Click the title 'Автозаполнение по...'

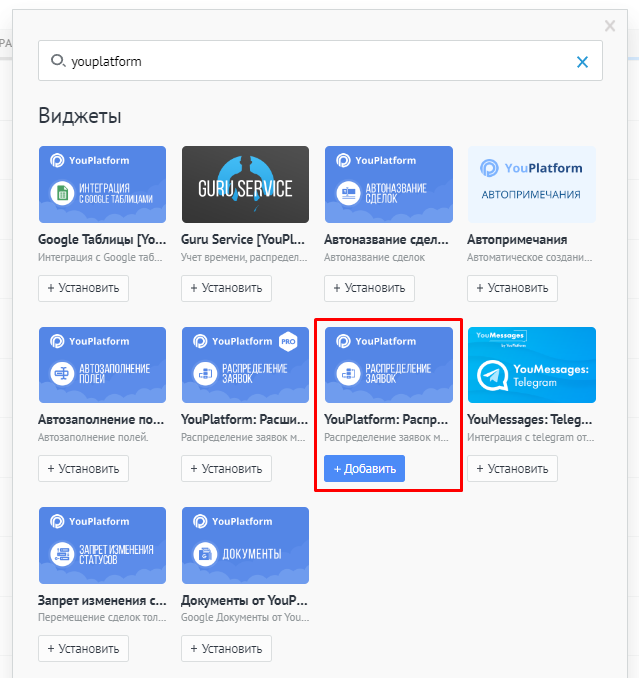pos(101,420)
